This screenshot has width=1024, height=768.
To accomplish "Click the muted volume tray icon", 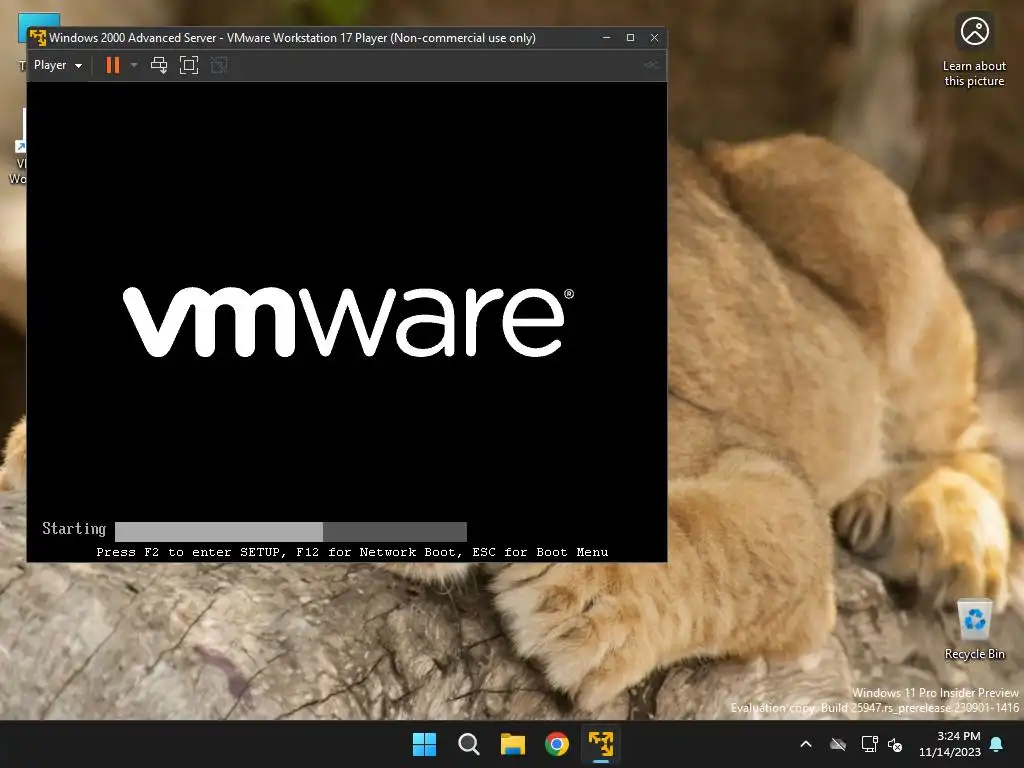I will point(895,744).
